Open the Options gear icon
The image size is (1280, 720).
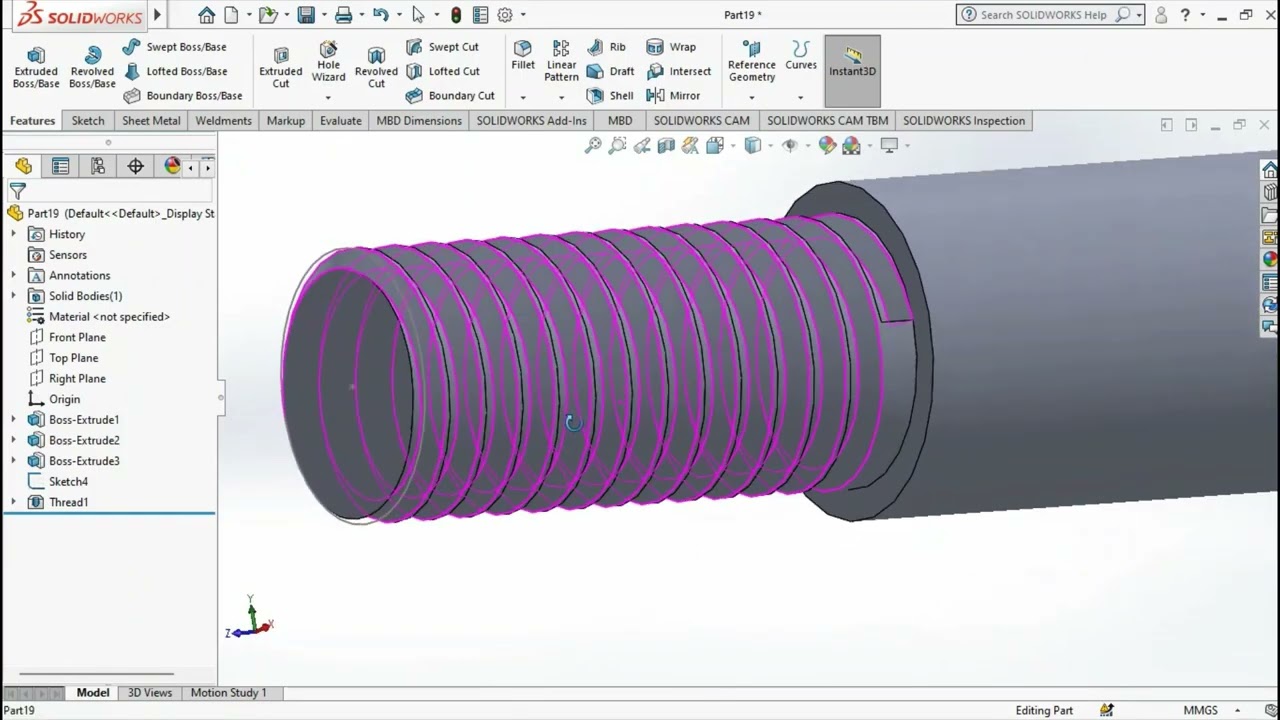coord(505,15)
